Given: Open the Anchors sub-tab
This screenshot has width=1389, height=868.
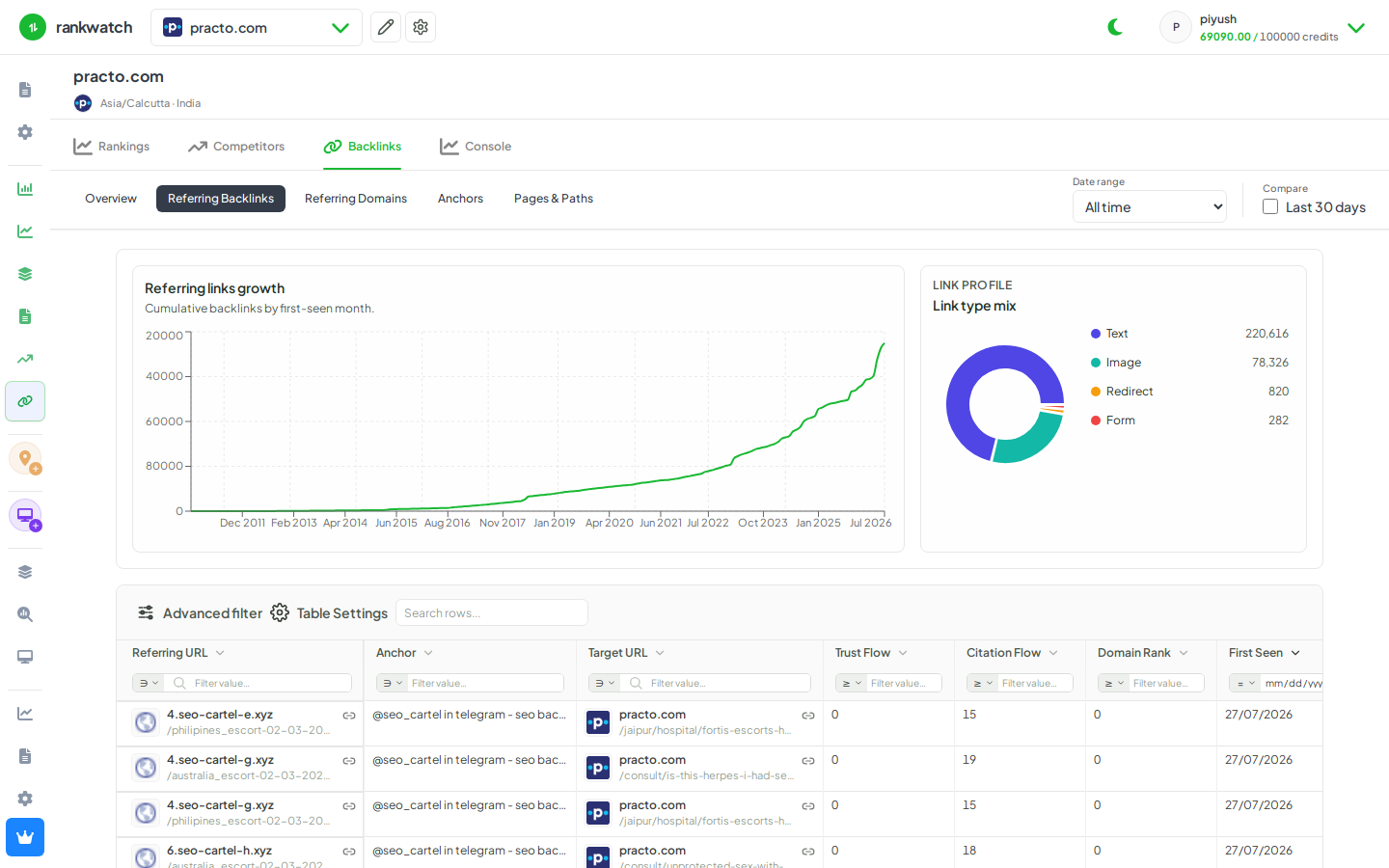Looking at the screenshot, I should (460, 199).
